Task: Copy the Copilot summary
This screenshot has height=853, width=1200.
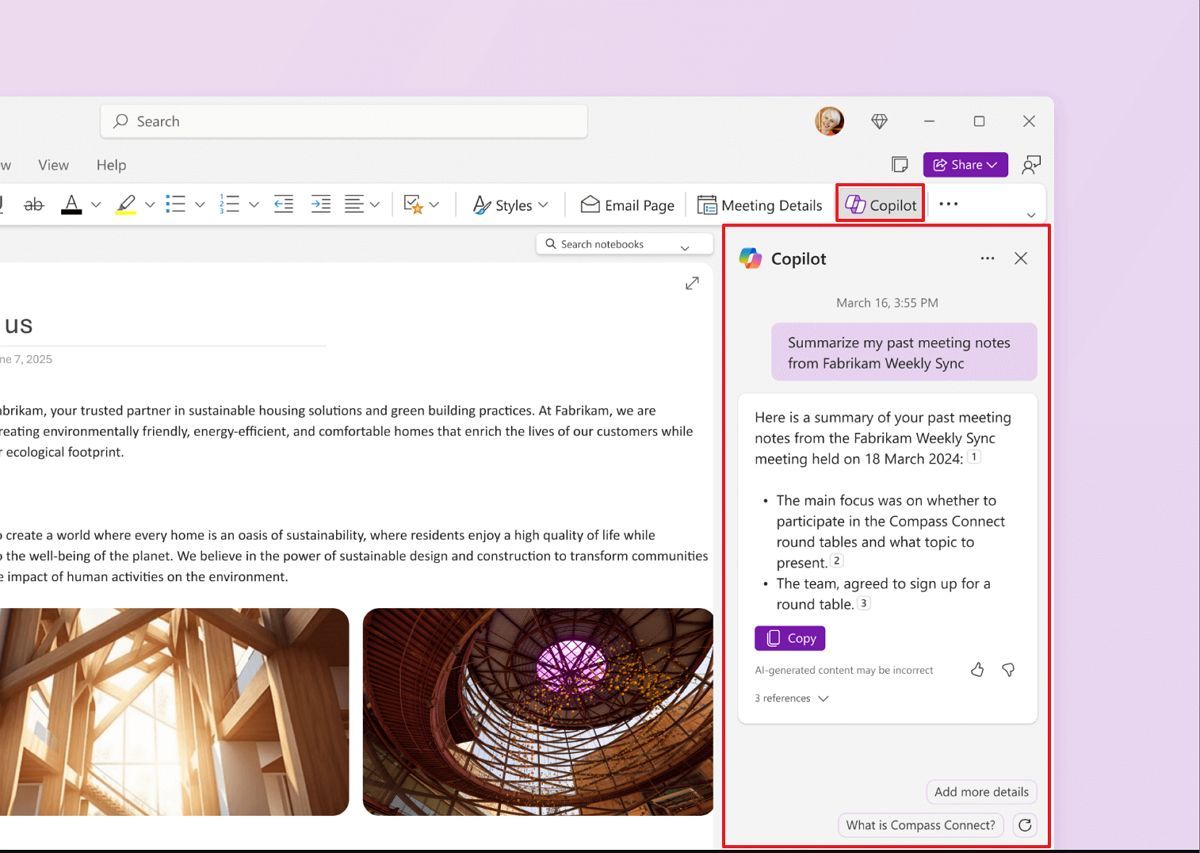Action: pyautogui.click(x=789, y=637)
